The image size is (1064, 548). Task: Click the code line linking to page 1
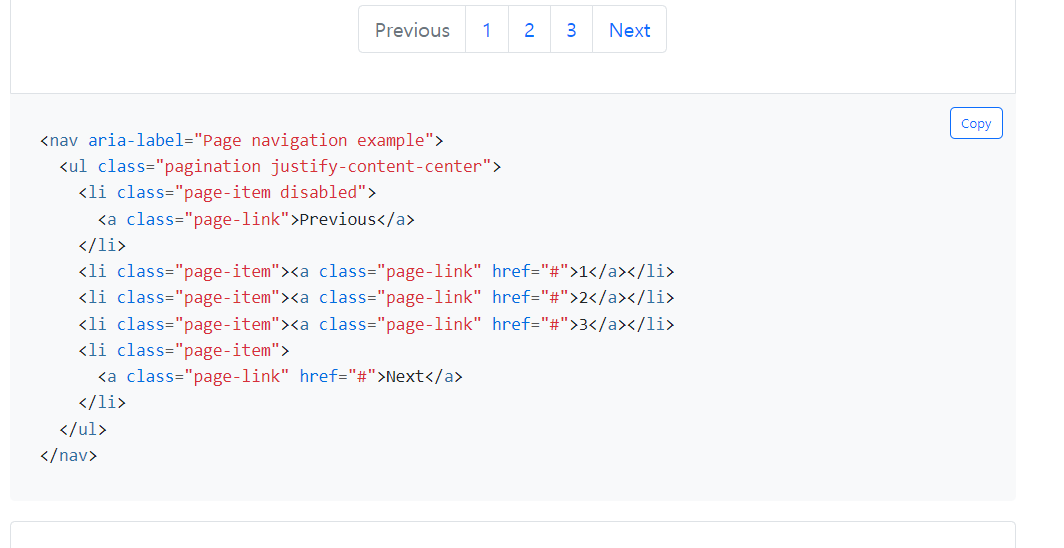point(377,271)
